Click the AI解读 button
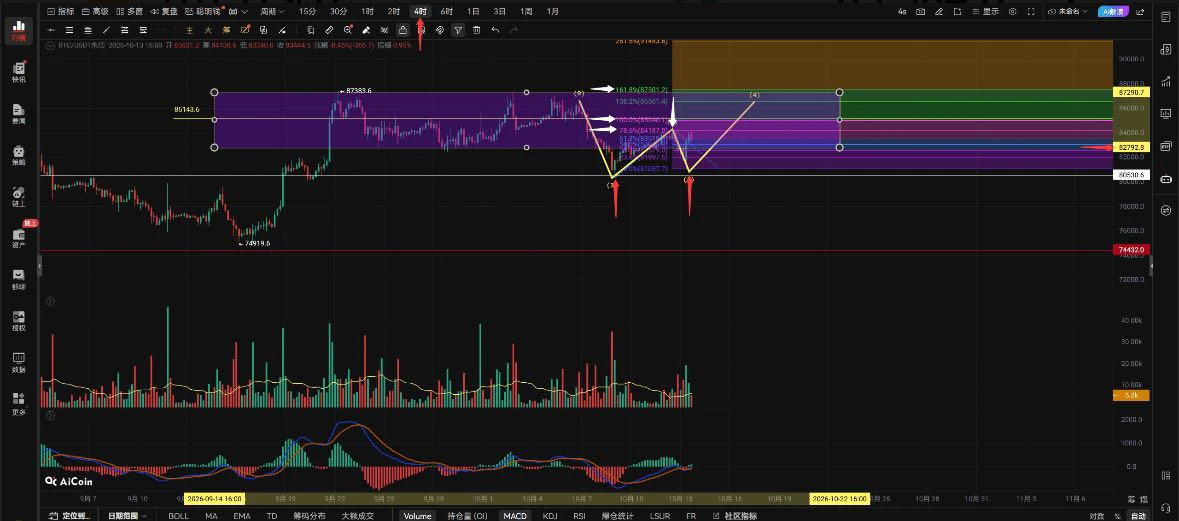The width and height of the screenshot is (1179, 521). (x=1114, y=11)
